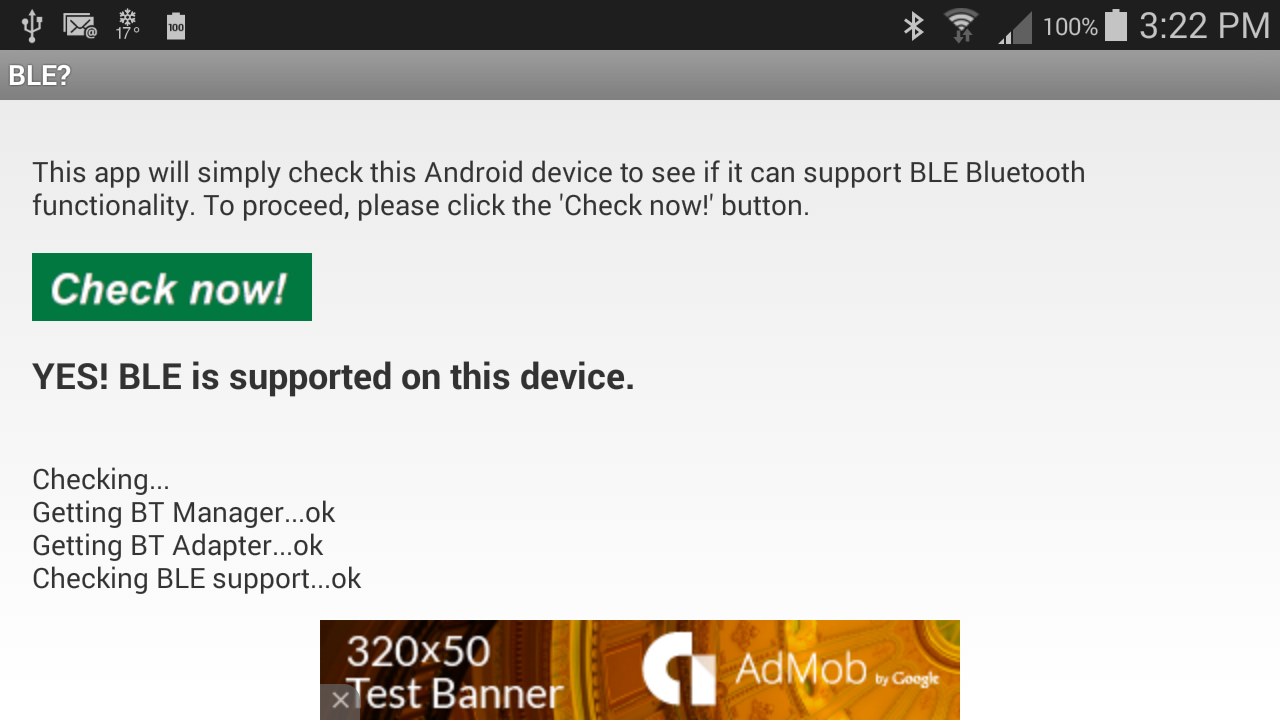Click the Wi-Fi signal icon
This screenshot has height=720, width=1280.
coord(962,25)
